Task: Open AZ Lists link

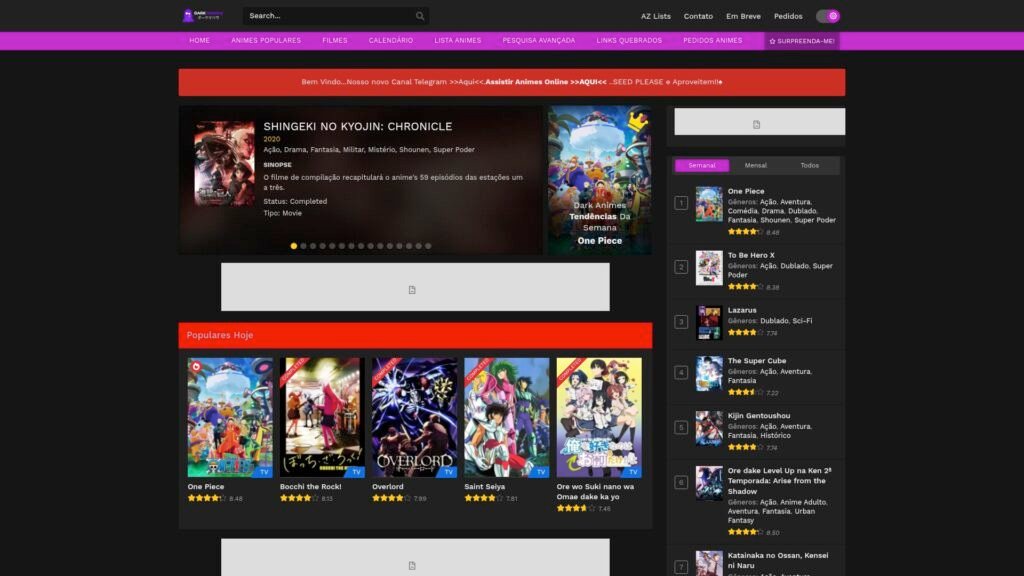Action: pos(656,16)
